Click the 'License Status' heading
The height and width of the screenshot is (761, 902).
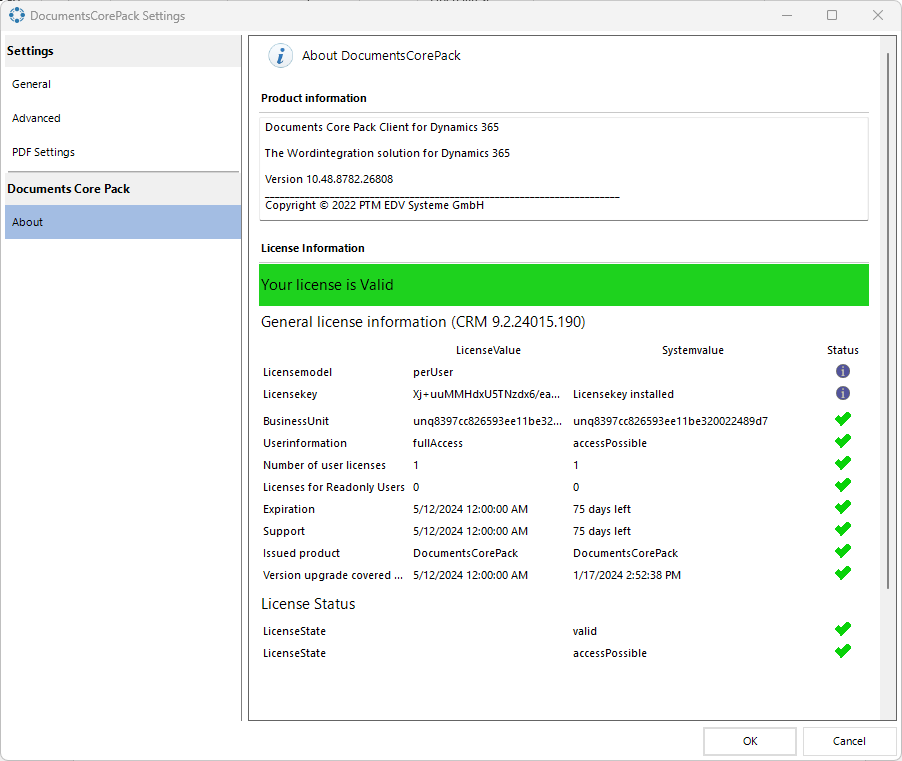click(x=308, y=604)
